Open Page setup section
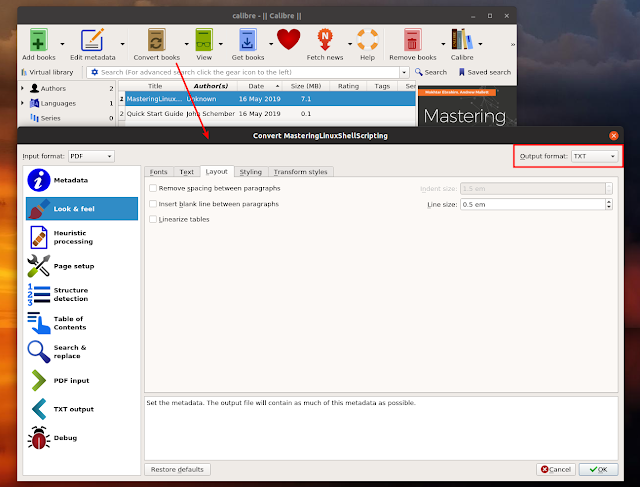This screenshot has width=640, height=487. [82, 266]
